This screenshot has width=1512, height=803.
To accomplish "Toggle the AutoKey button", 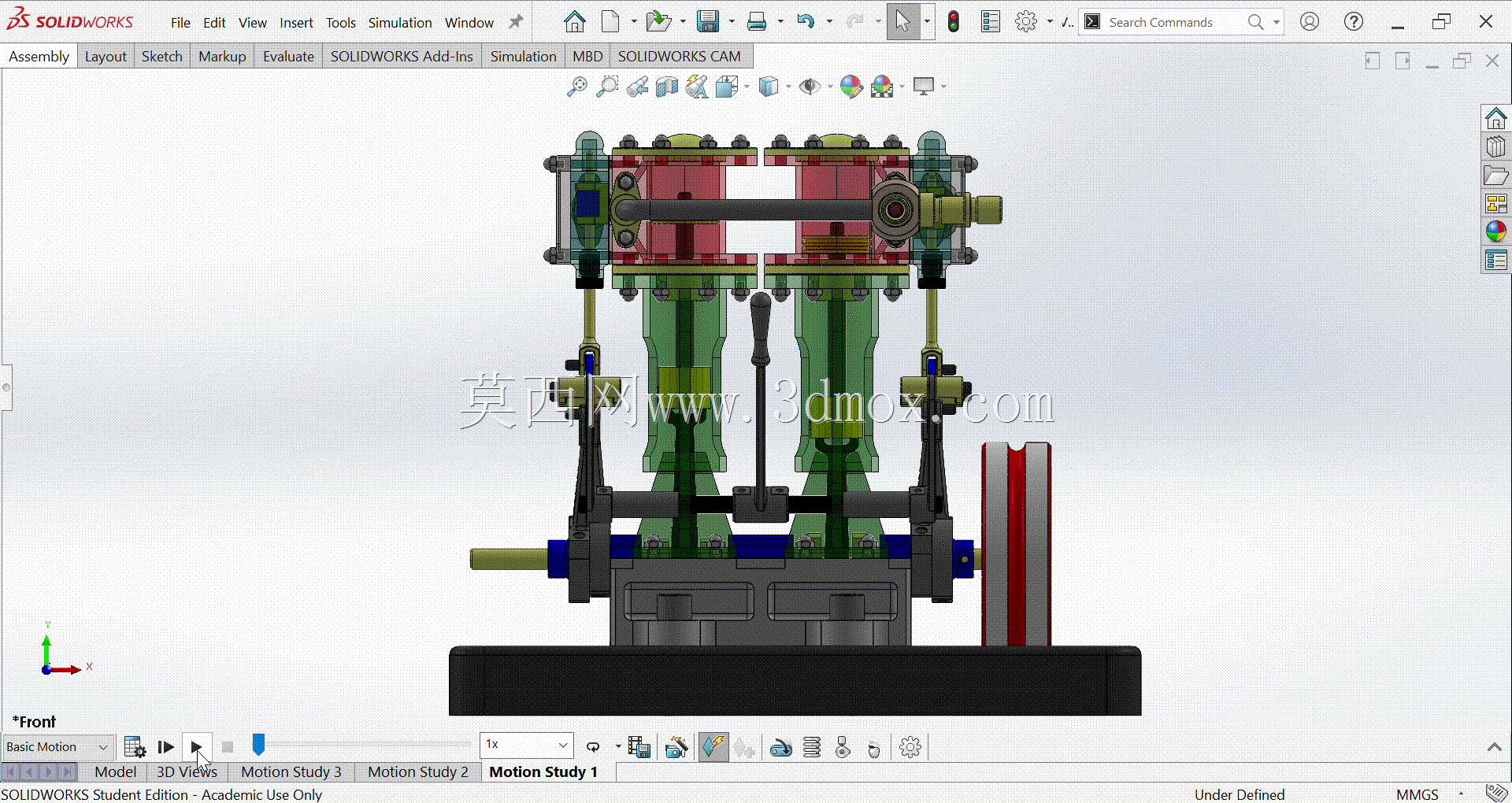I will [713, 747].
